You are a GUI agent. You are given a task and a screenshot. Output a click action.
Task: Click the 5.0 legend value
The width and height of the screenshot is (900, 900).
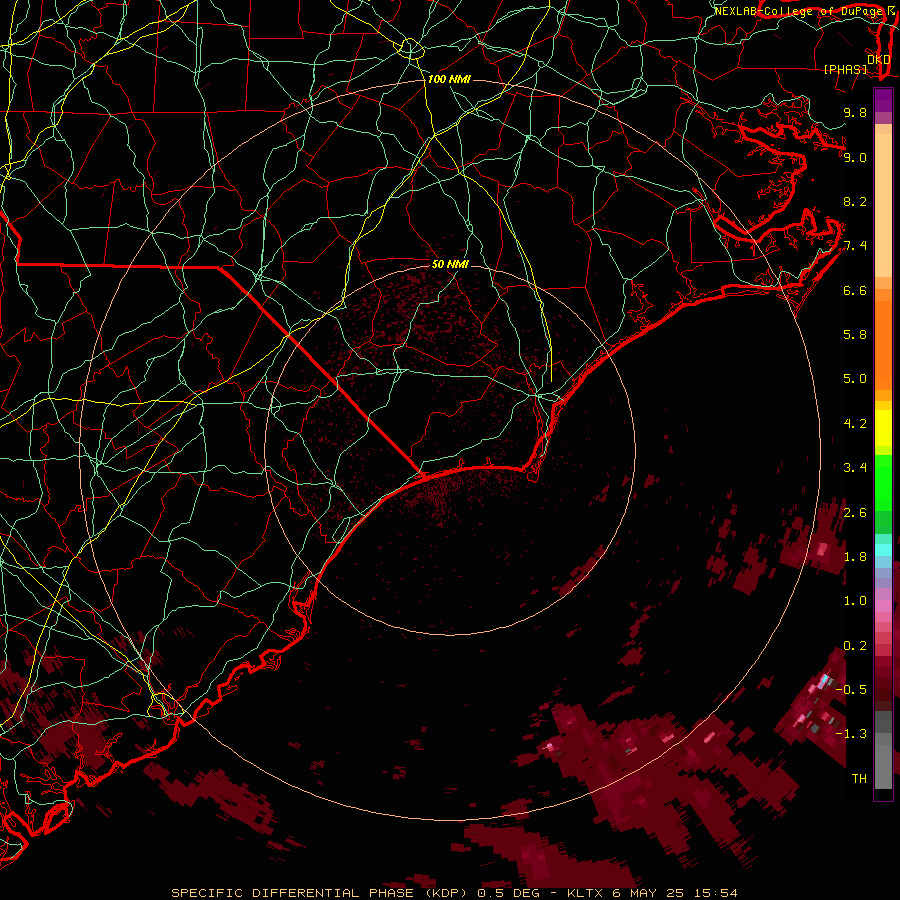(x=855, y=379)
